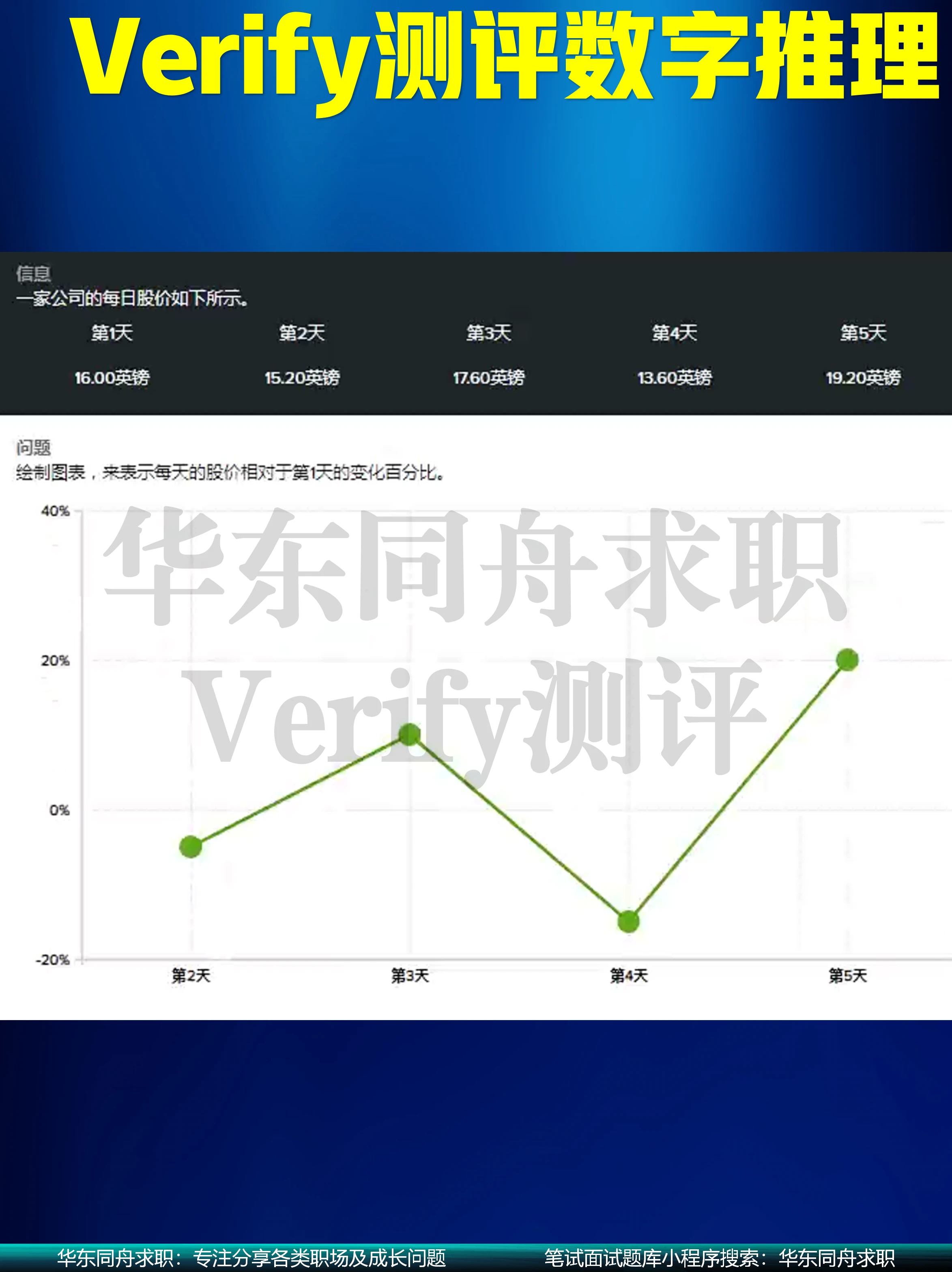Click the 20% y-axis label
This screenshot has width=952, height=1272.
[x=55, y=660]
